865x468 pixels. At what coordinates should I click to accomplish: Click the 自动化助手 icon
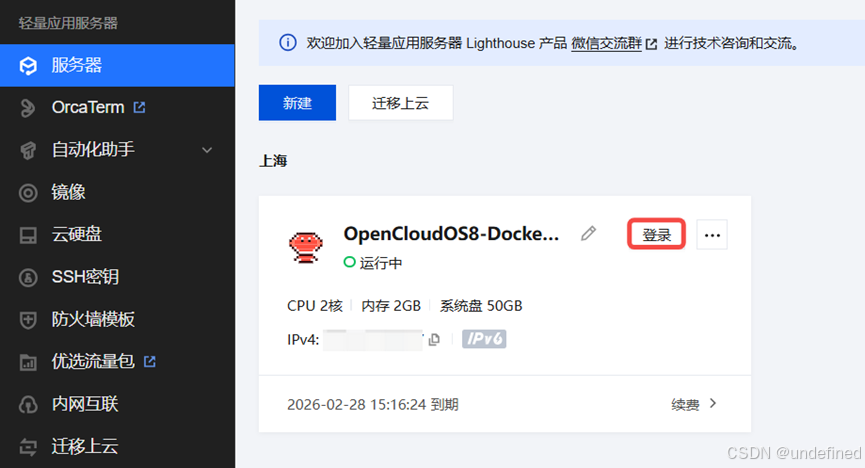[28, 150]
